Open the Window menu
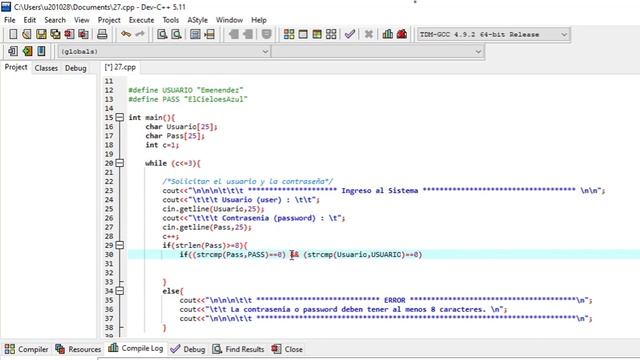 point(229,20)
